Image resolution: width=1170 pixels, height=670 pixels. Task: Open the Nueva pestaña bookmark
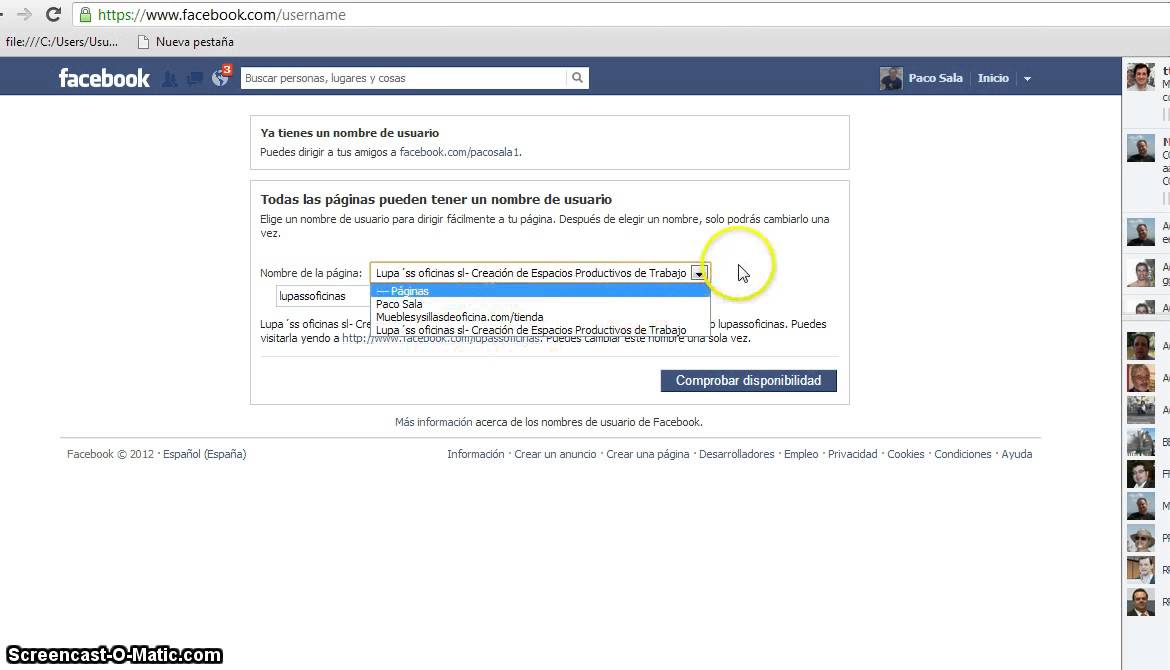coord(186,42)
